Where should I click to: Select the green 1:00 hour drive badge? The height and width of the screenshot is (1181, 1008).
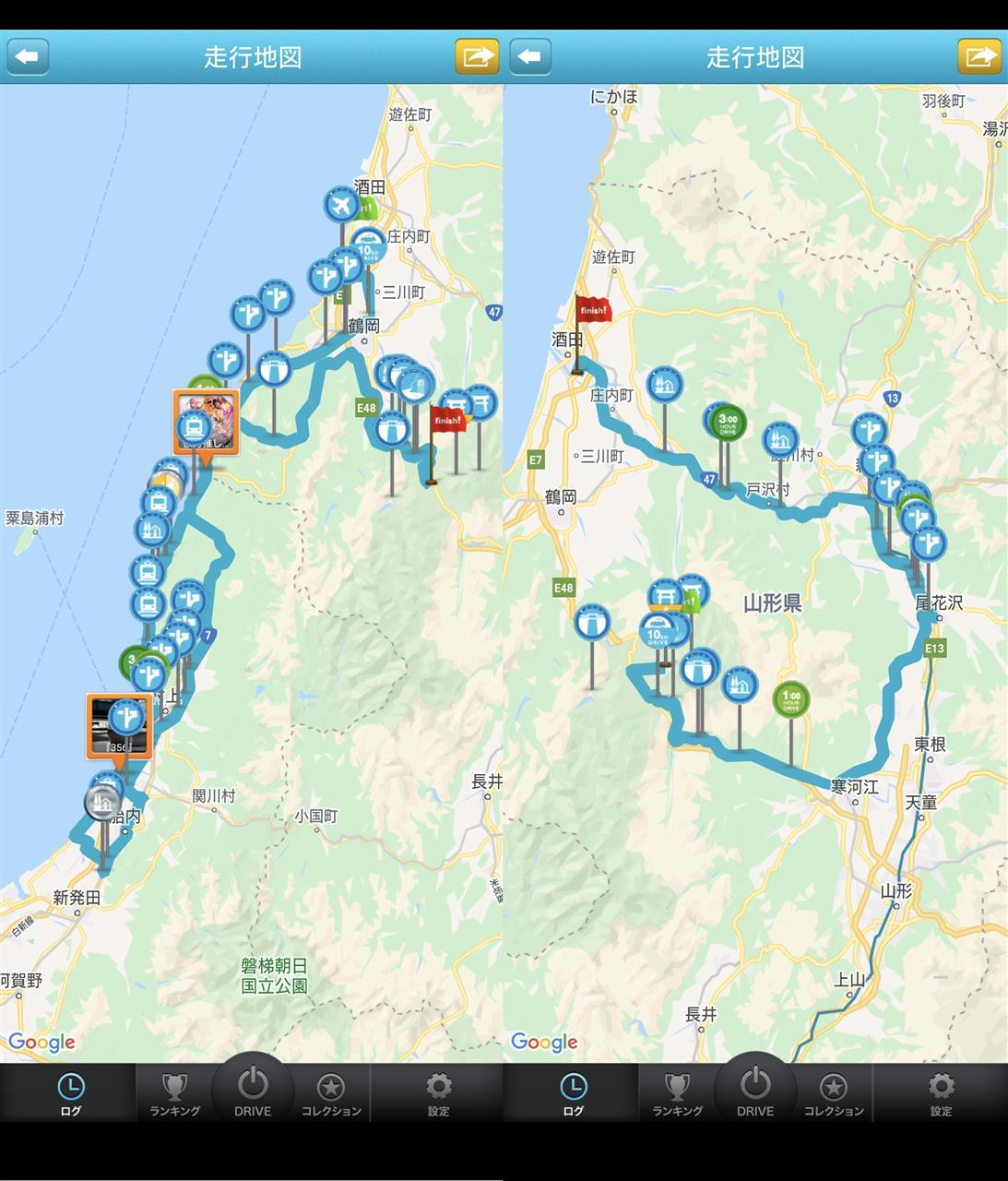pyautogui.click(x=790, y=698)
